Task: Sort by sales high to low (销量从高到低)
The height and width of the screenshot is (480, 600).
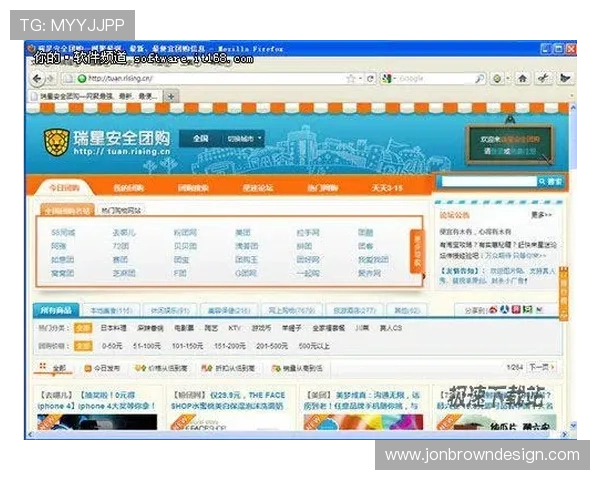Action: 297,368
